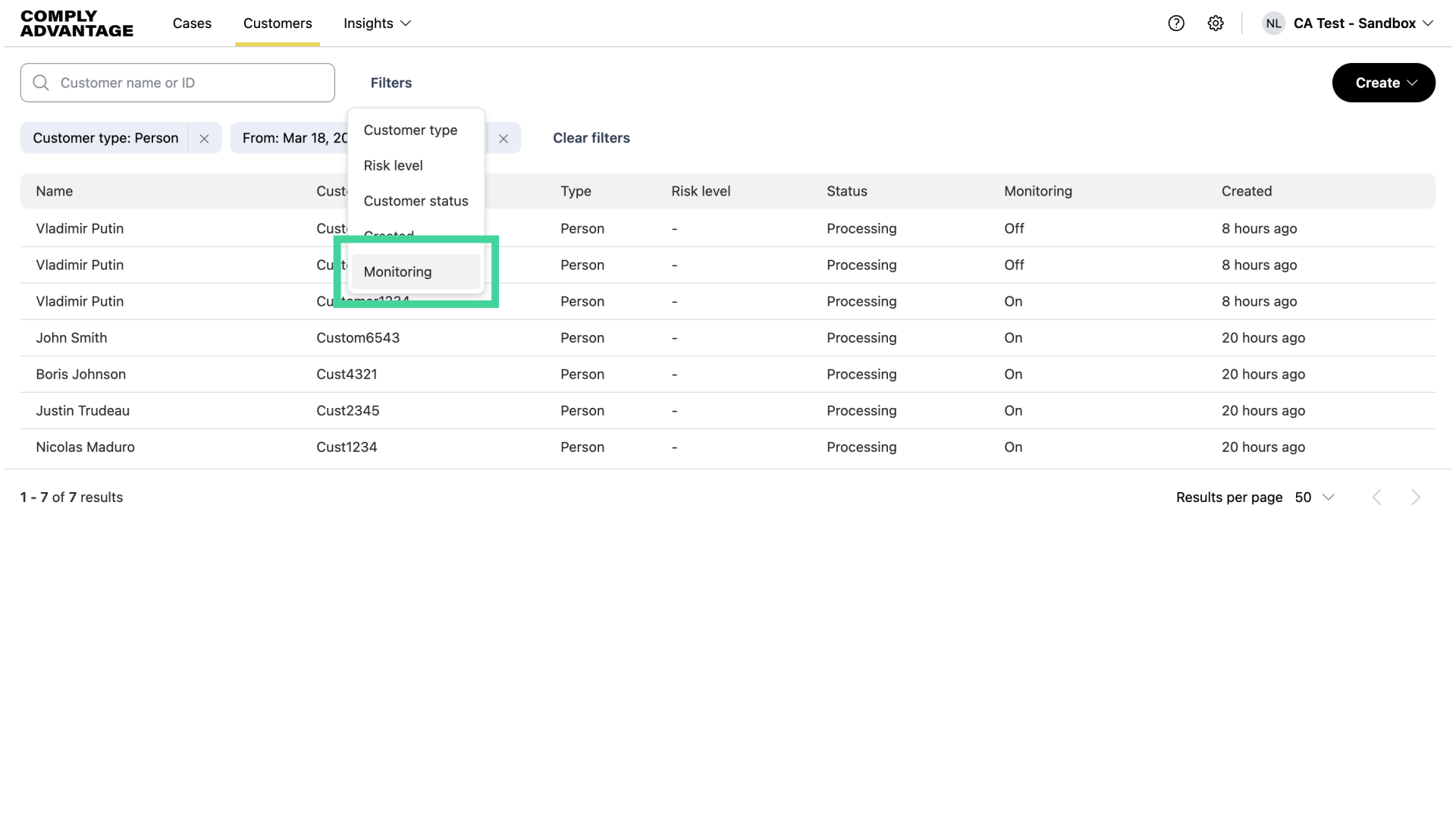This screenshot has height=819, width=1456.
Task: Expand the Insights menu
Action: [x=377, y=24]
